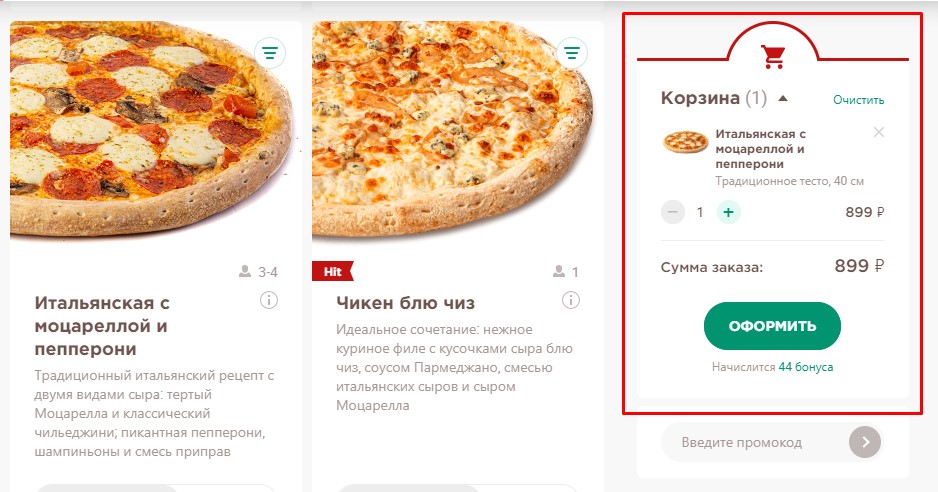Open cart item pizza thumbnail
938x492 pixels.
coord(686,143)
